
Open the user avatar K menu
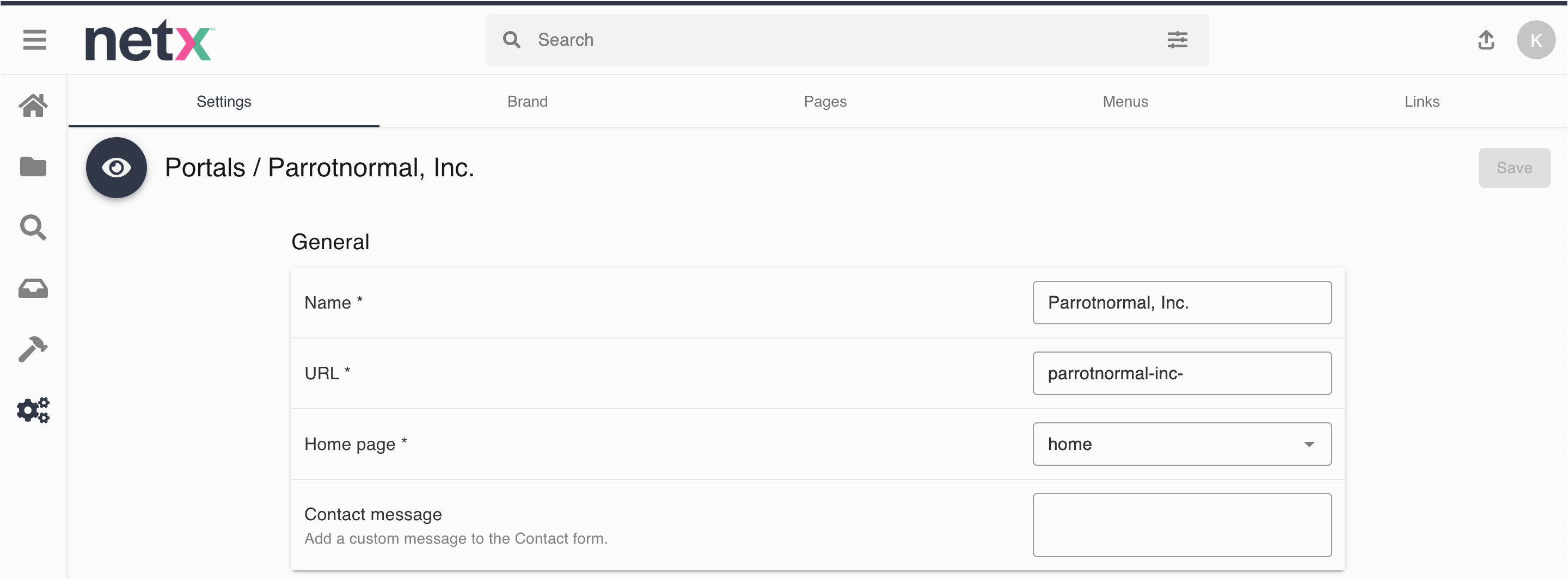click(x=1535, y=40)
